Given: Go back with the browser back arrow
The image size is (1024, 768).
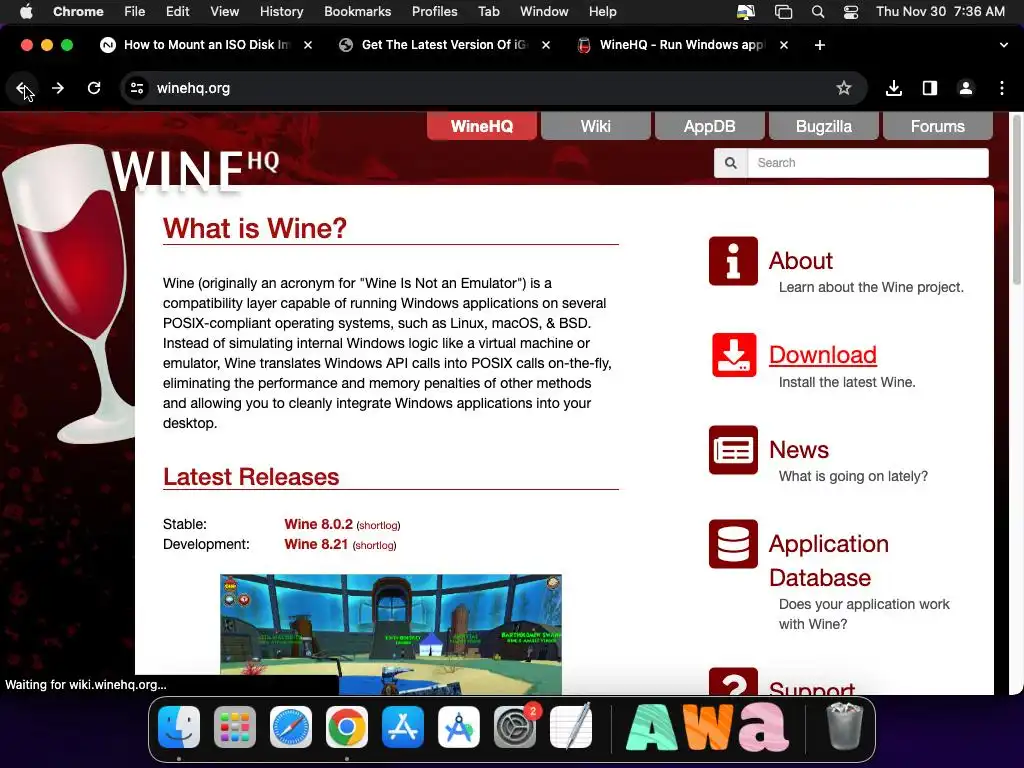Looking at the screenshot, I should point(22,88).
